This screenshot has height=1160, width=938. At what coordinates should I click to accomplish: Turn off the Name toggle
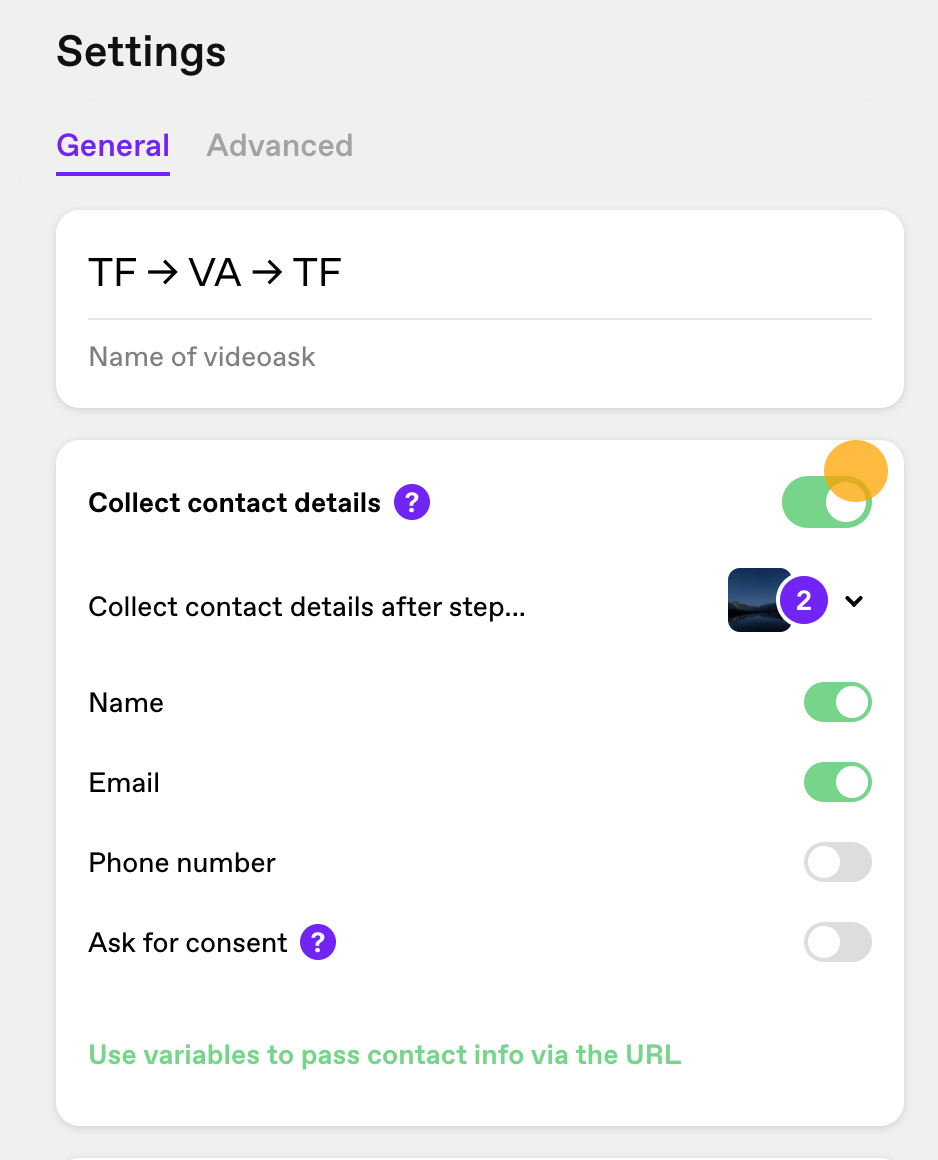pyautogui.click(x=837, y=702)
